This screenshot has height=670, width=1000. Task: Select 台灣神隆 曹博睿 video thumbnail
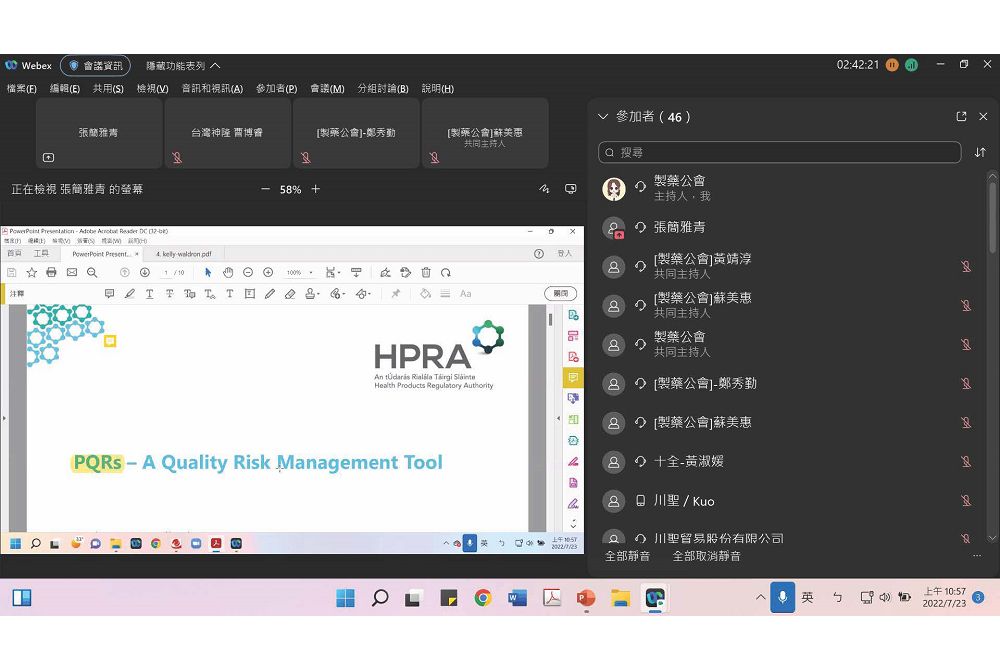[227, 133]
